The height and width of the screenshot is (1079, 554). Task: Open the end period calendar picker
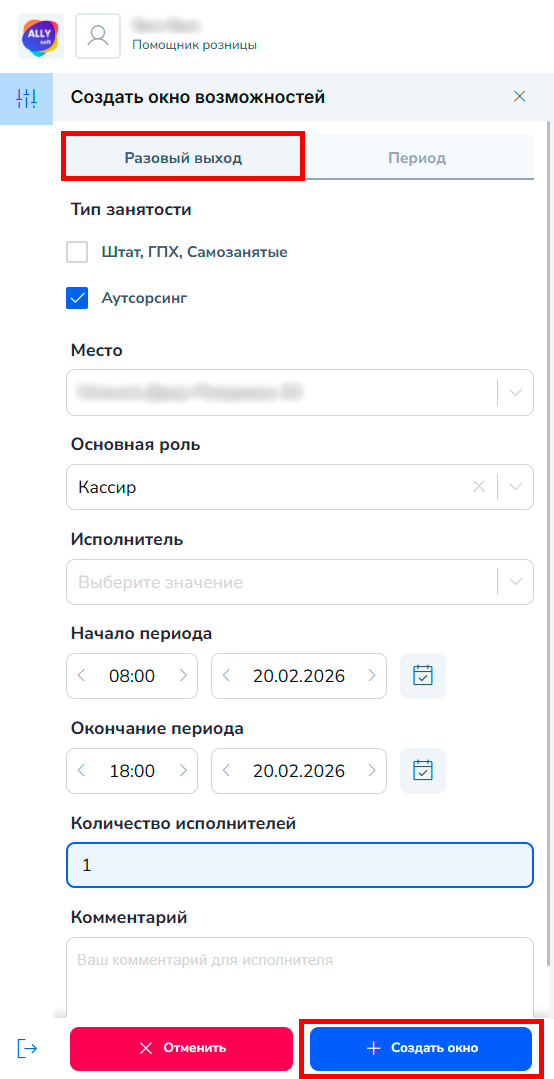click(x=423, y=771)
